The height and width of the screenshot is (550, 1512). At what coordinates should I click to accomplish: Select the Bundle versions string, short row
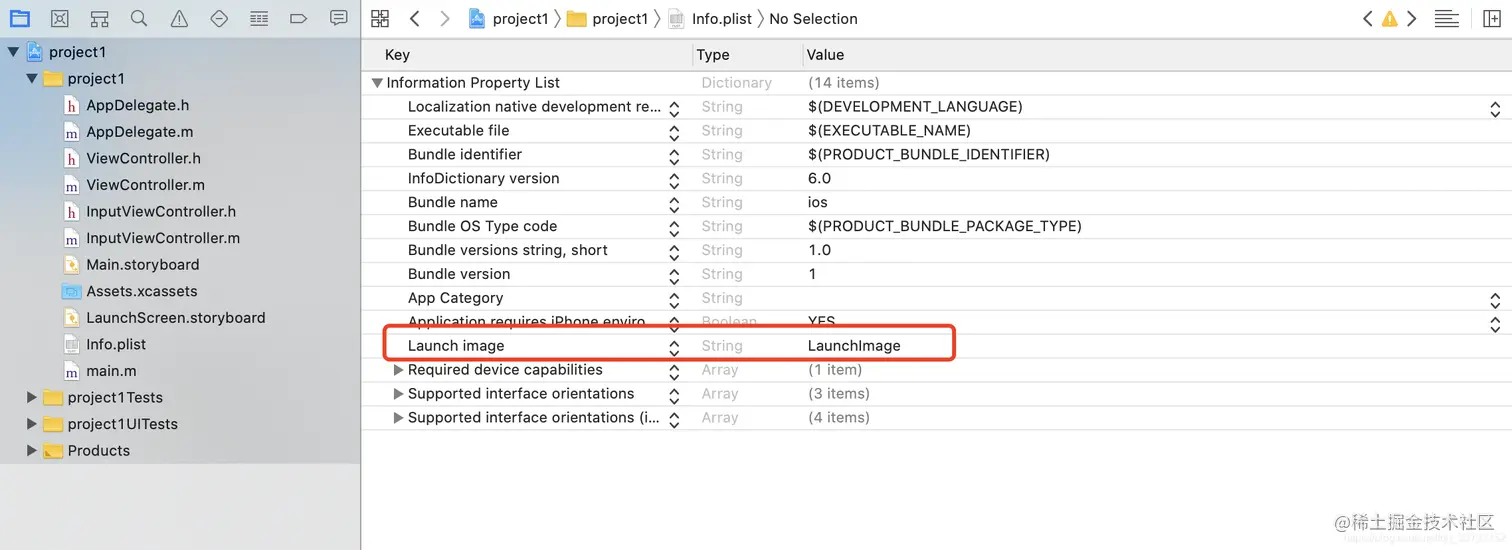coord(936,250)
